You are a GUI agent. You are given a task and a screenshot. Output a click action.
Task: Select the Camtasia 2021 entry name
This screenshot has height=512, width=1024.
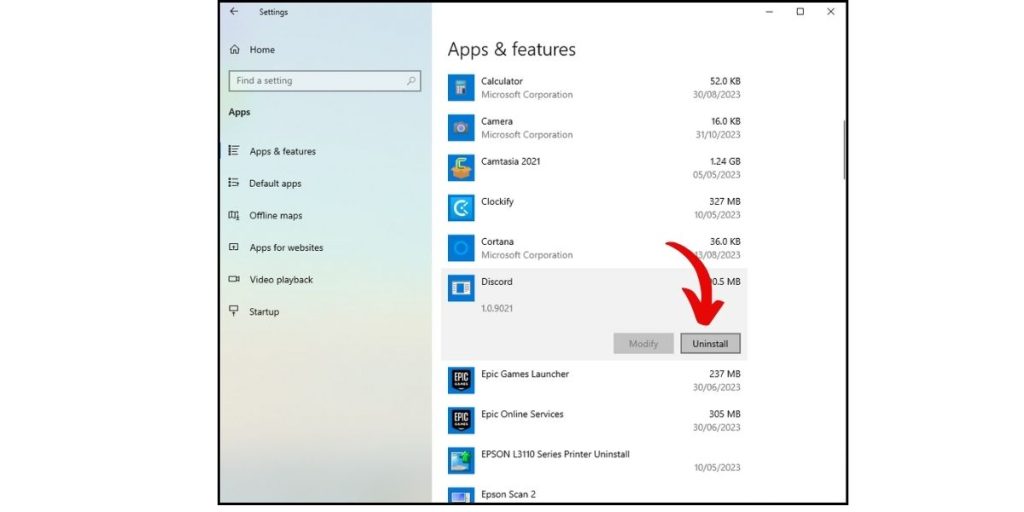pos(511,161)
